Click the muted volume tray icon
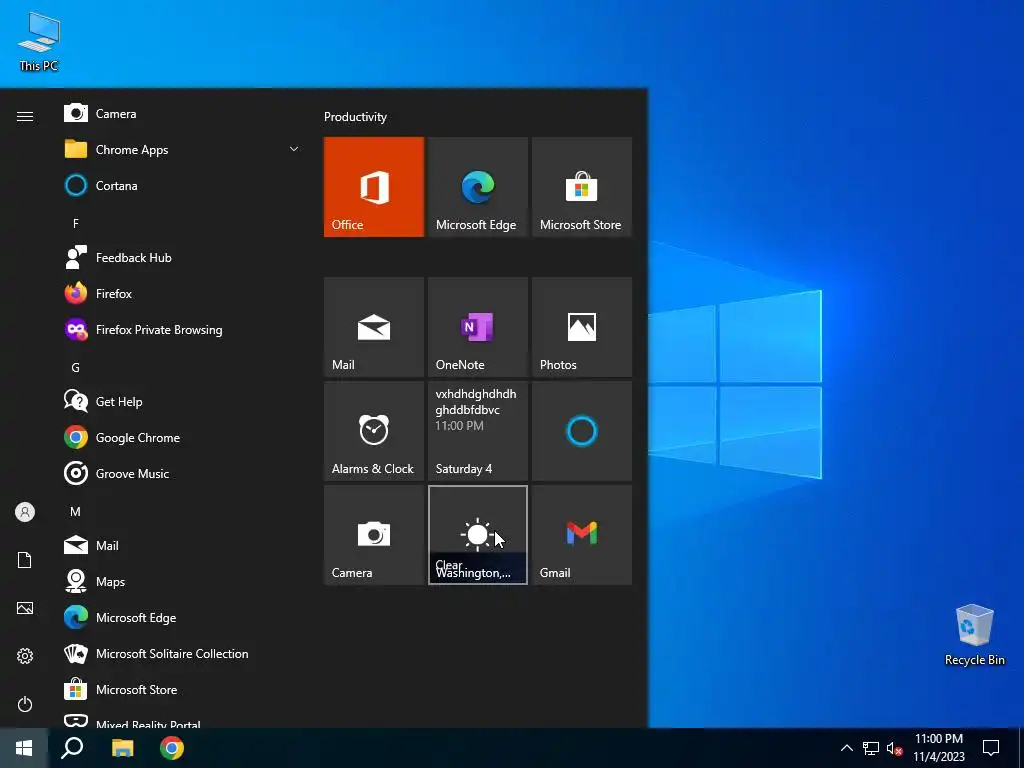 [894, 748]
